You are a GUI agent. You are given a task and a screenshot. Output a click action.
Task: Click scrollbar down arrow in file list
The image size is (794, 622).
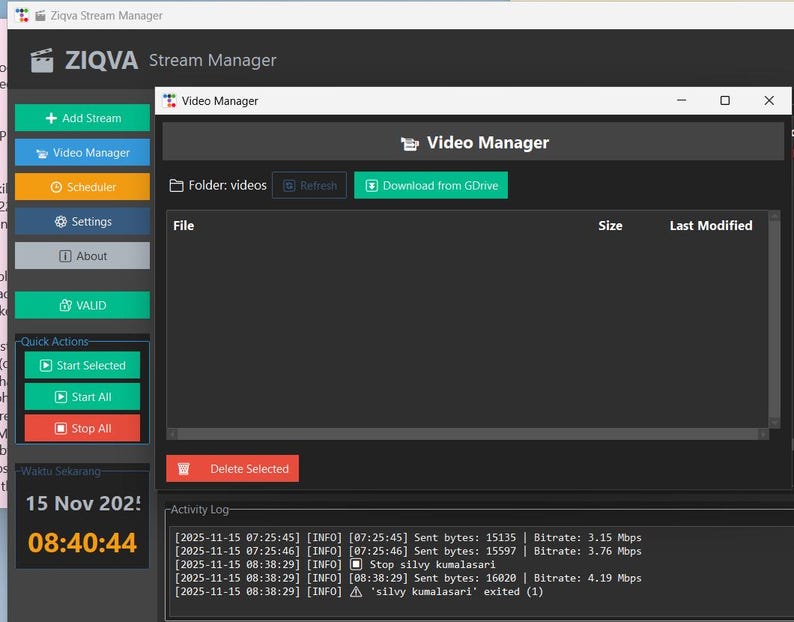[x=774, y=422]
